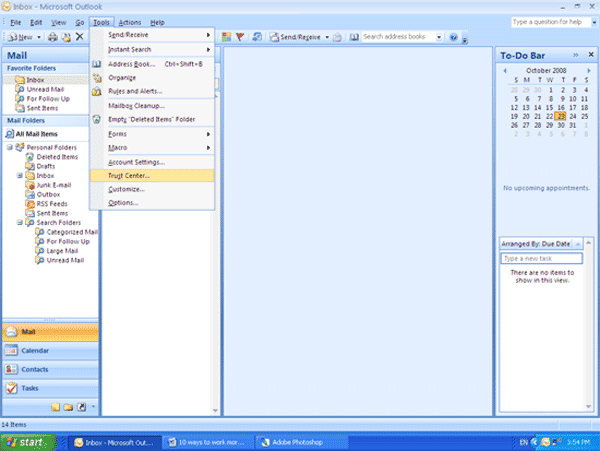Collapse the Personal Folders tree node

click(x=10, y=147)
